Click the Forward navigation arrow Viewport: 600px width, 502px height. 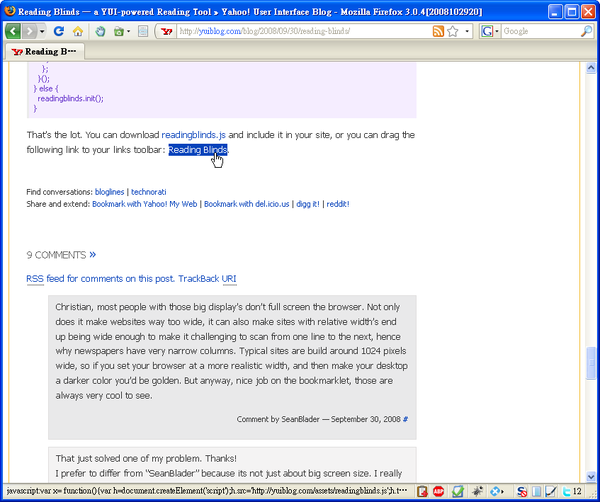pos(29,31)
